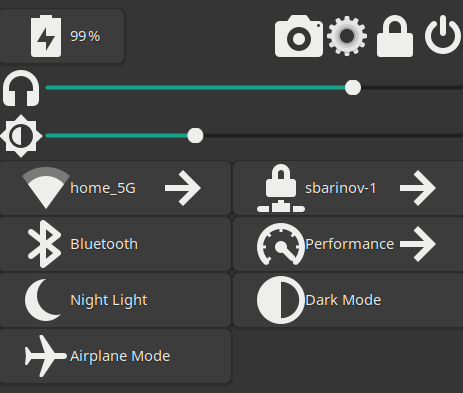Toggle Dark Mode

[x=348, y=300]
